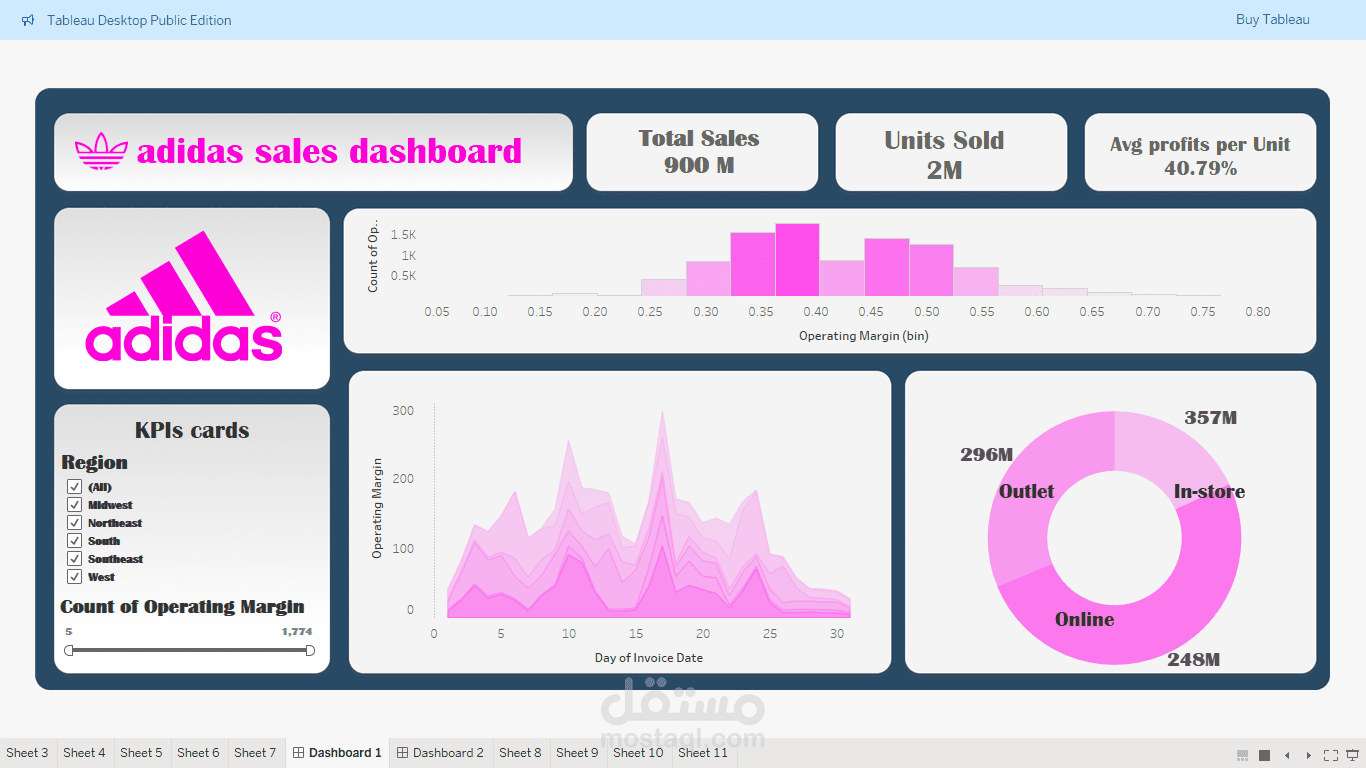The width and height of the screenshot is (1366, 768).
Task: Click the Avg profits per Unit card
Action: tap(1200, 152)
